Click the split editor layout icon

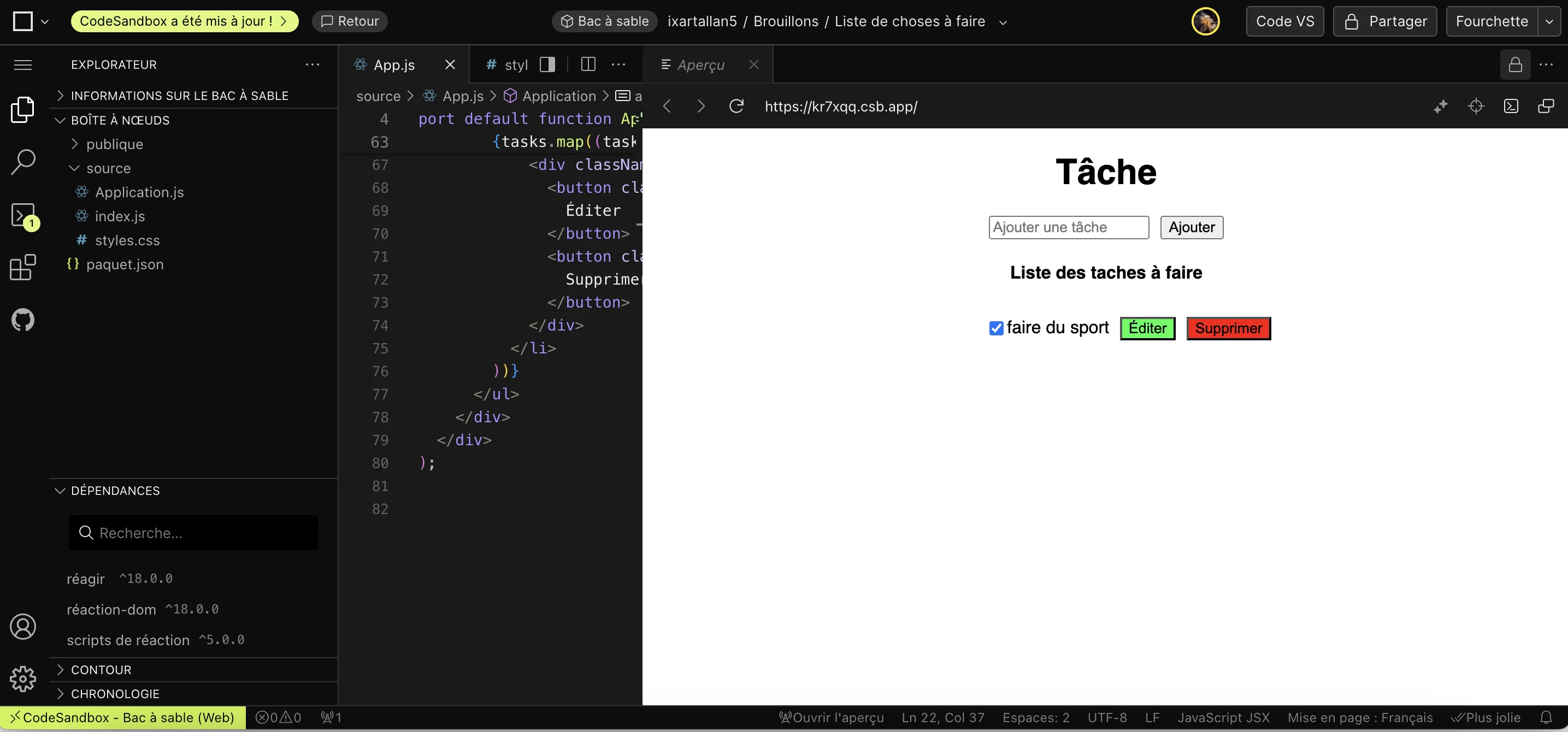[x=588, y=64]
